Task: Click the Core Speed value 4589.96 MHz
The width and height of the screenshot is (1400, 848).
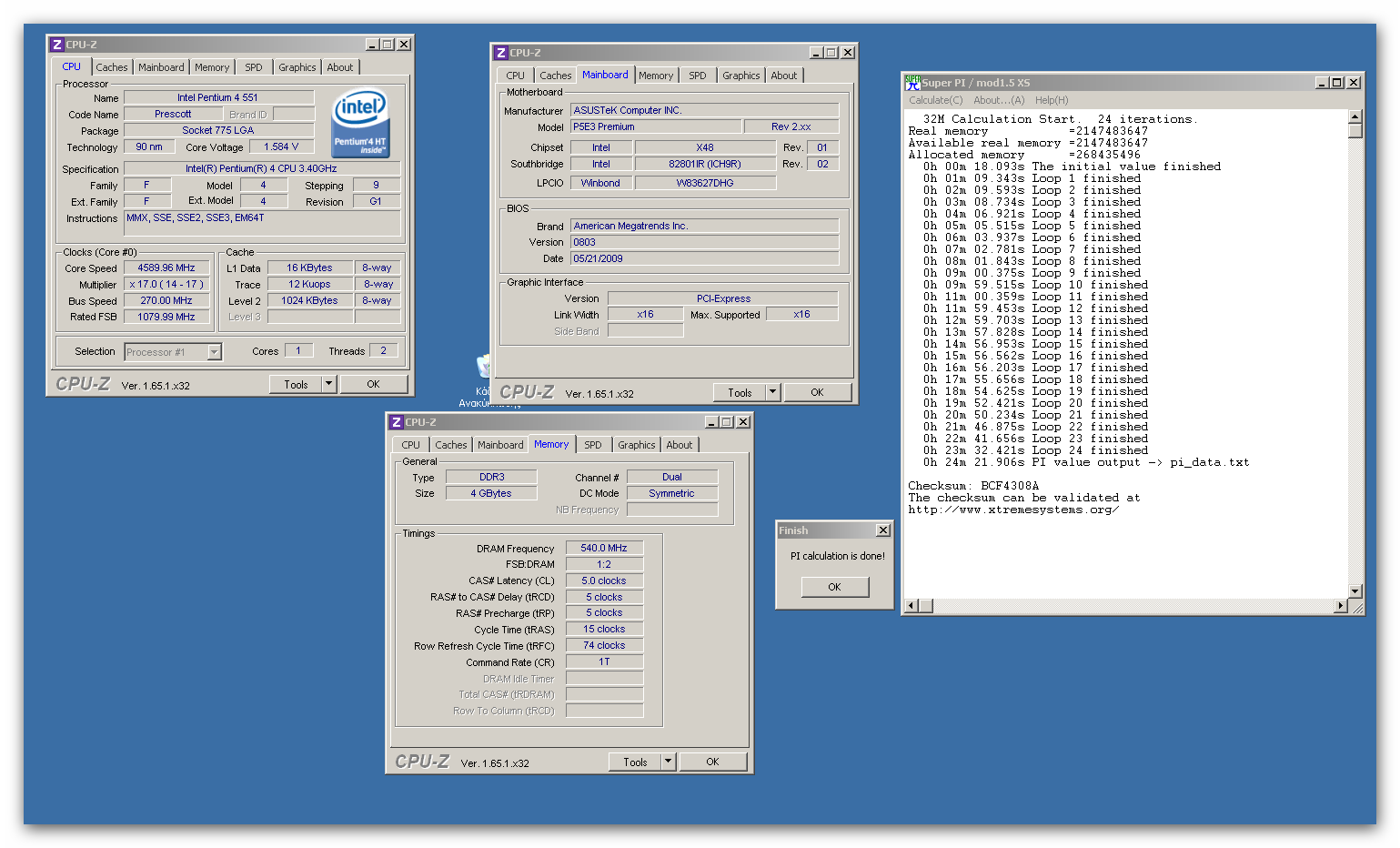Action: pos(166,268)
